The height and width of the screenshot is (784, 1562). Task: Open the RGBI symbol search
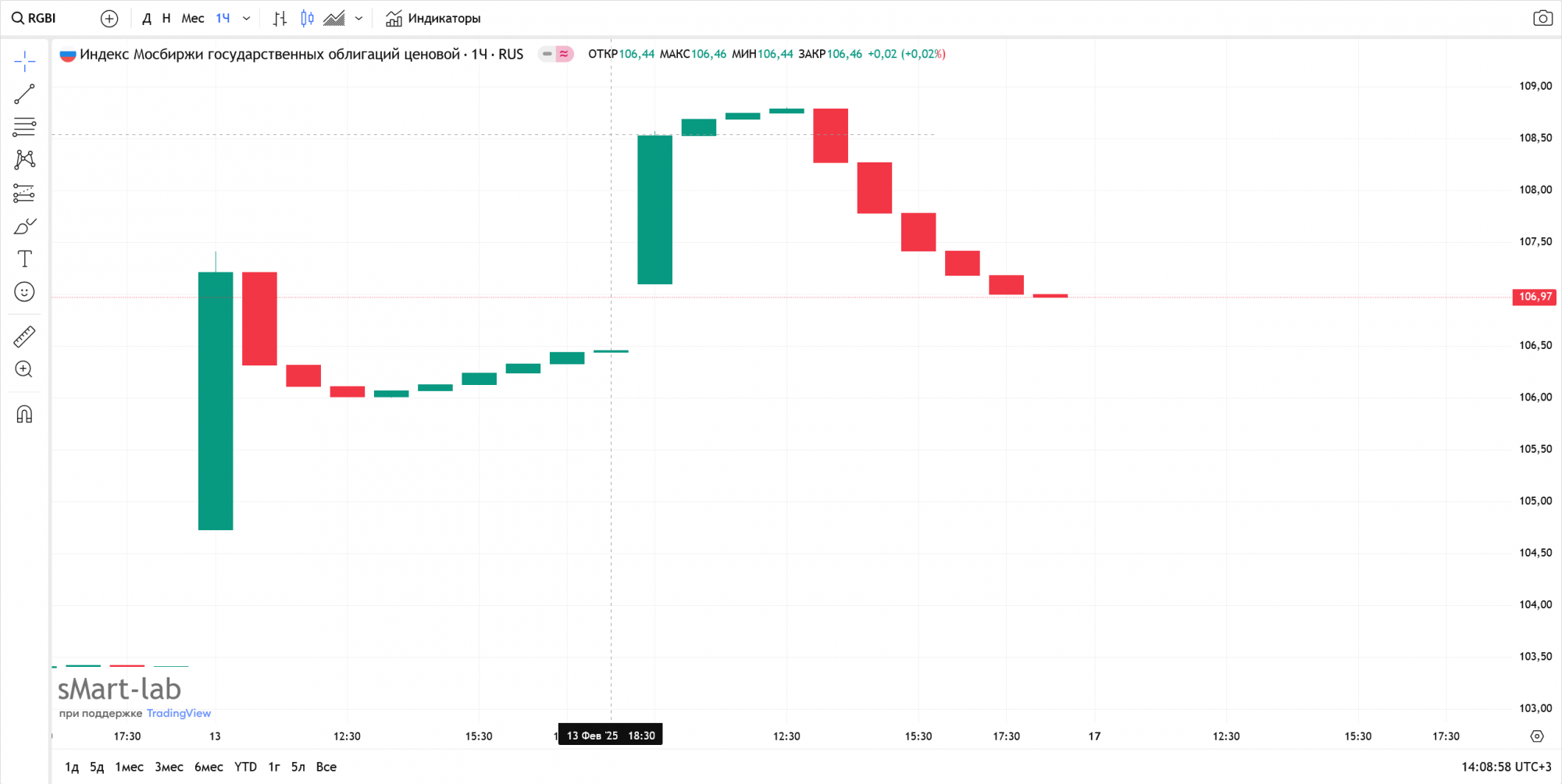point(34,18)
